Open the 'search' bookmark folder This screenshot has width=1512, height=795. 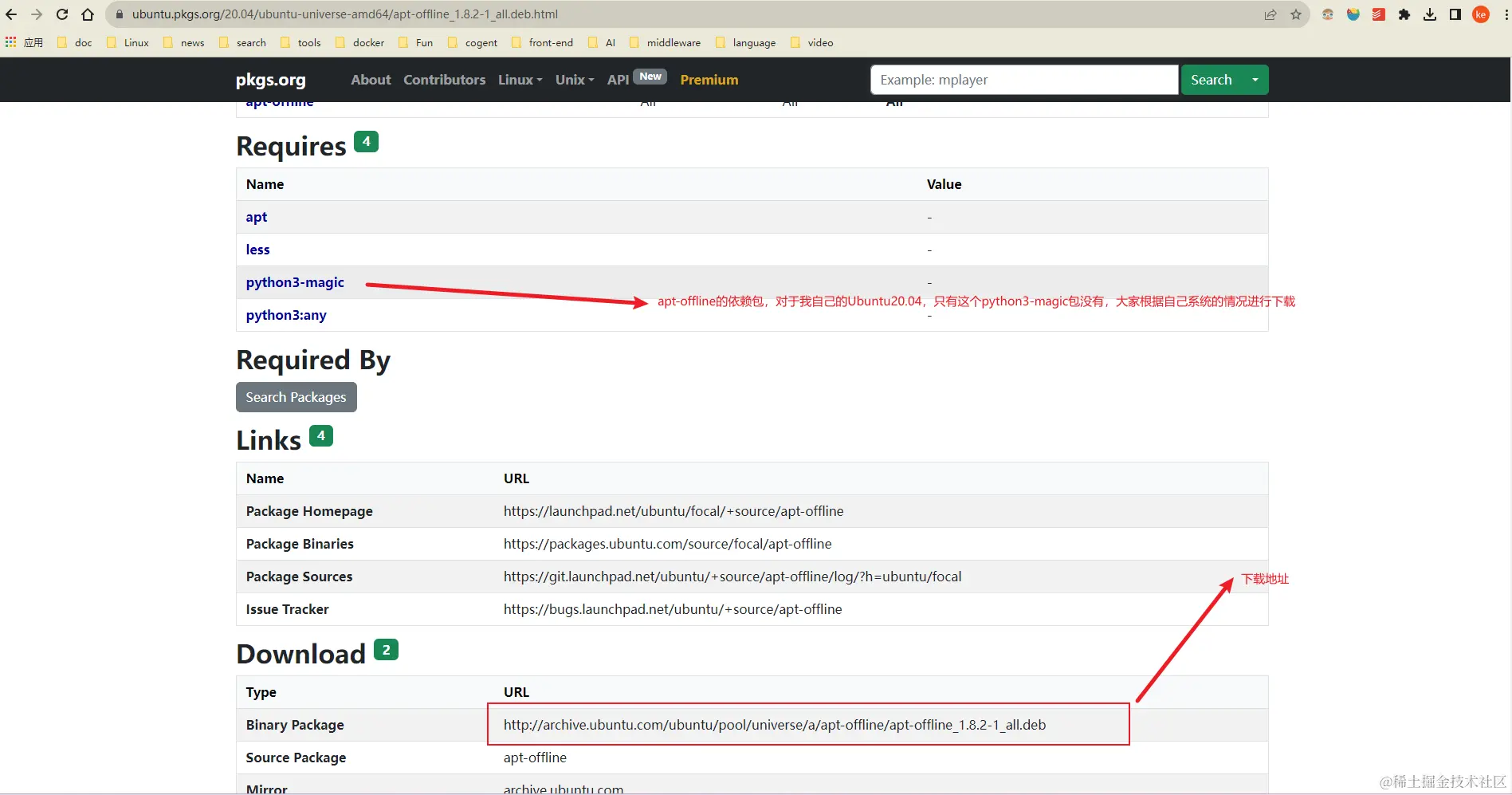tap(242, 43)
